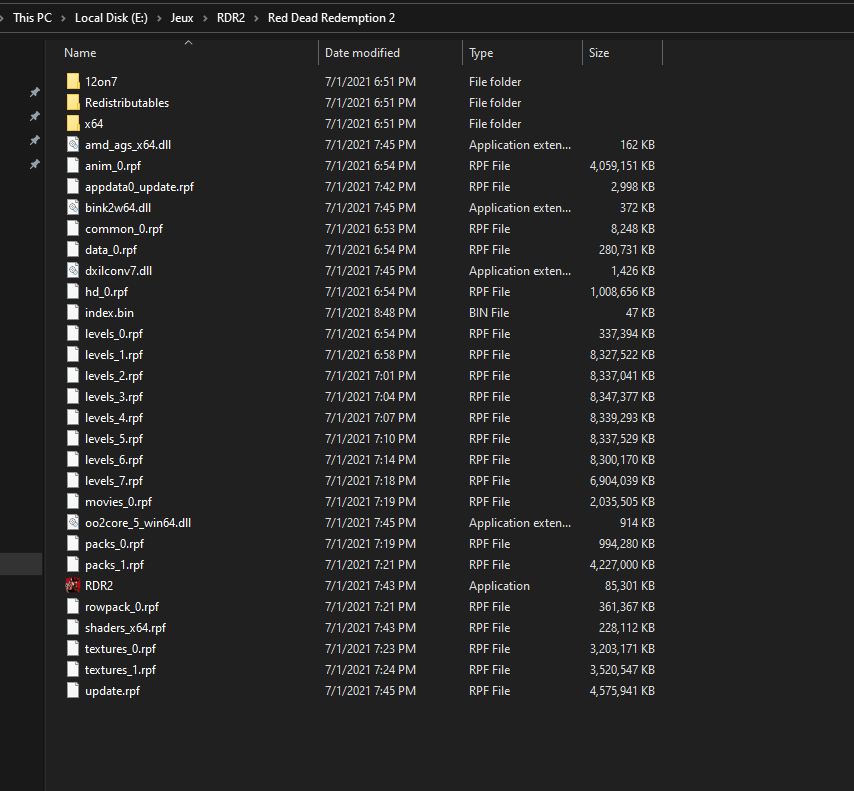The image size is (854, 791).
Task: Select the shaders_x64.rpf file icon
Action: 73,628
